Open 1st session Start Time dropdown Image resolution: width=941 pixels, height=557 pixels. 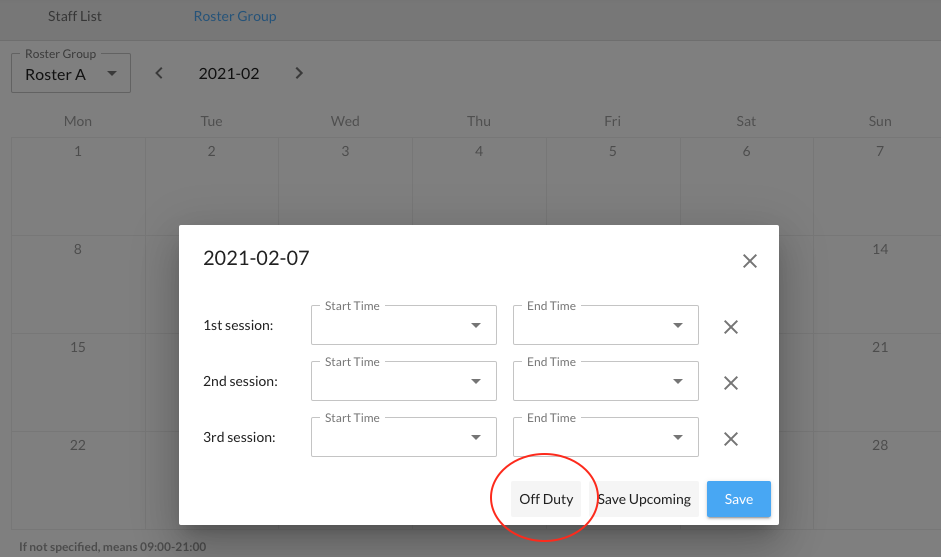(403, 326)
